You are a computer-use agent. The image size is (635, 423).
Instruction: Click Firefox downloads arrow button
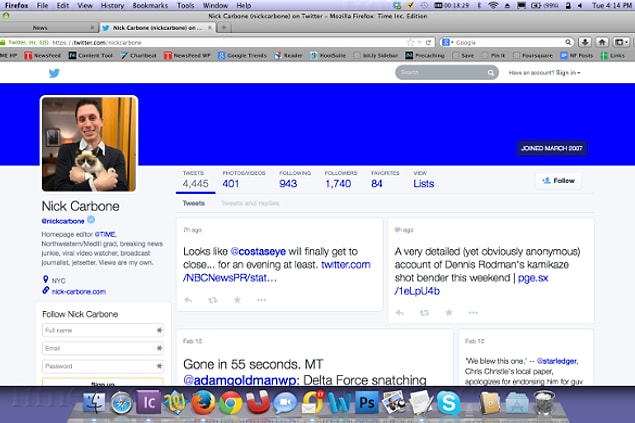(x=585, y=42)
